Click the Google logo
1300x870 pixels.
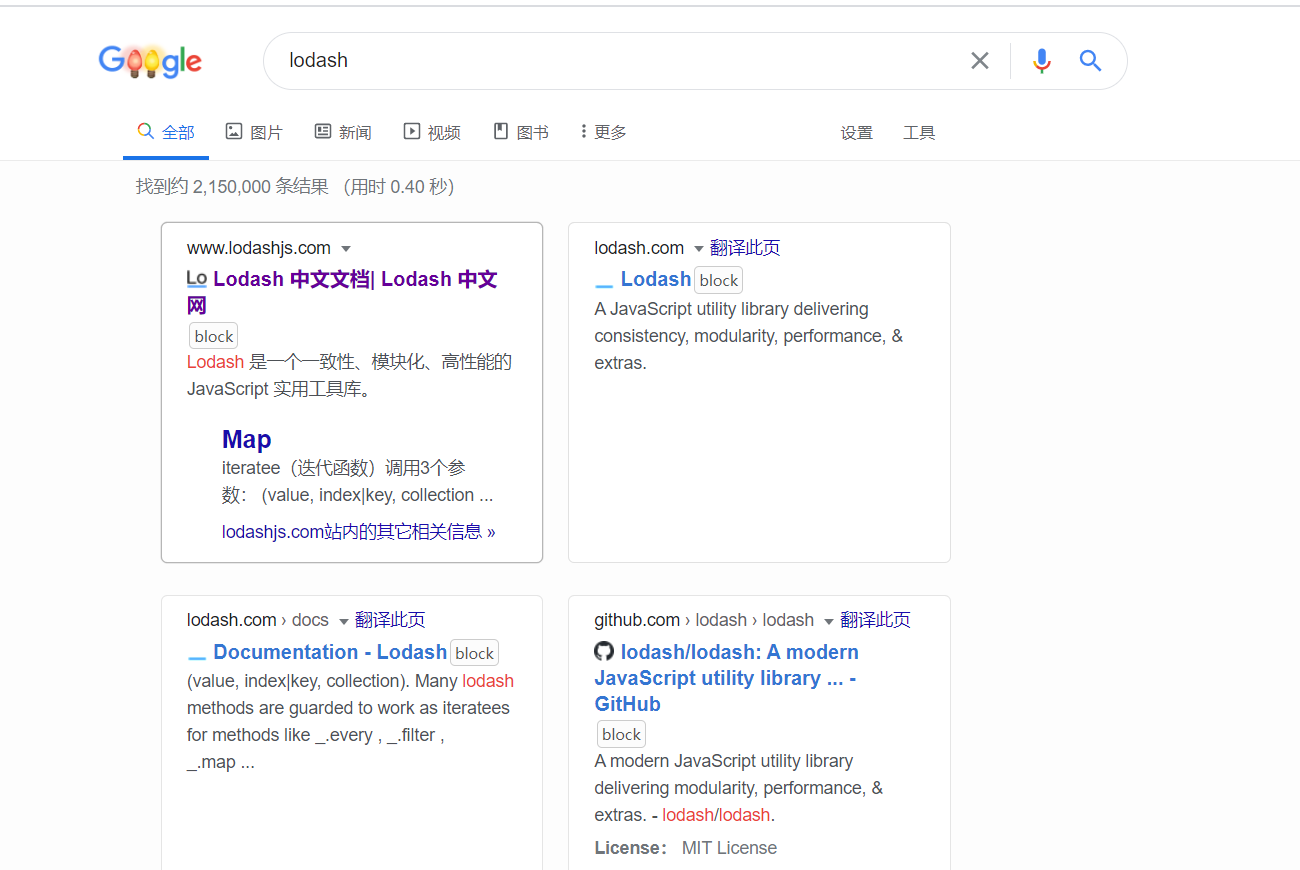[150, 61]
